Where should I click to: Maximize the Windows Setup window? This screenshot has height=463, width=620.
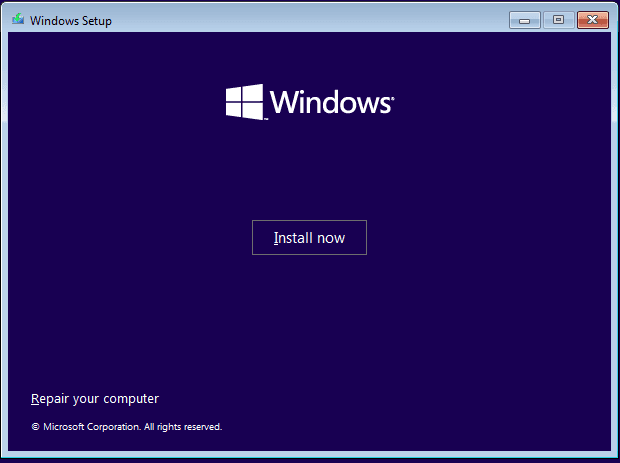tap(558, 20)
